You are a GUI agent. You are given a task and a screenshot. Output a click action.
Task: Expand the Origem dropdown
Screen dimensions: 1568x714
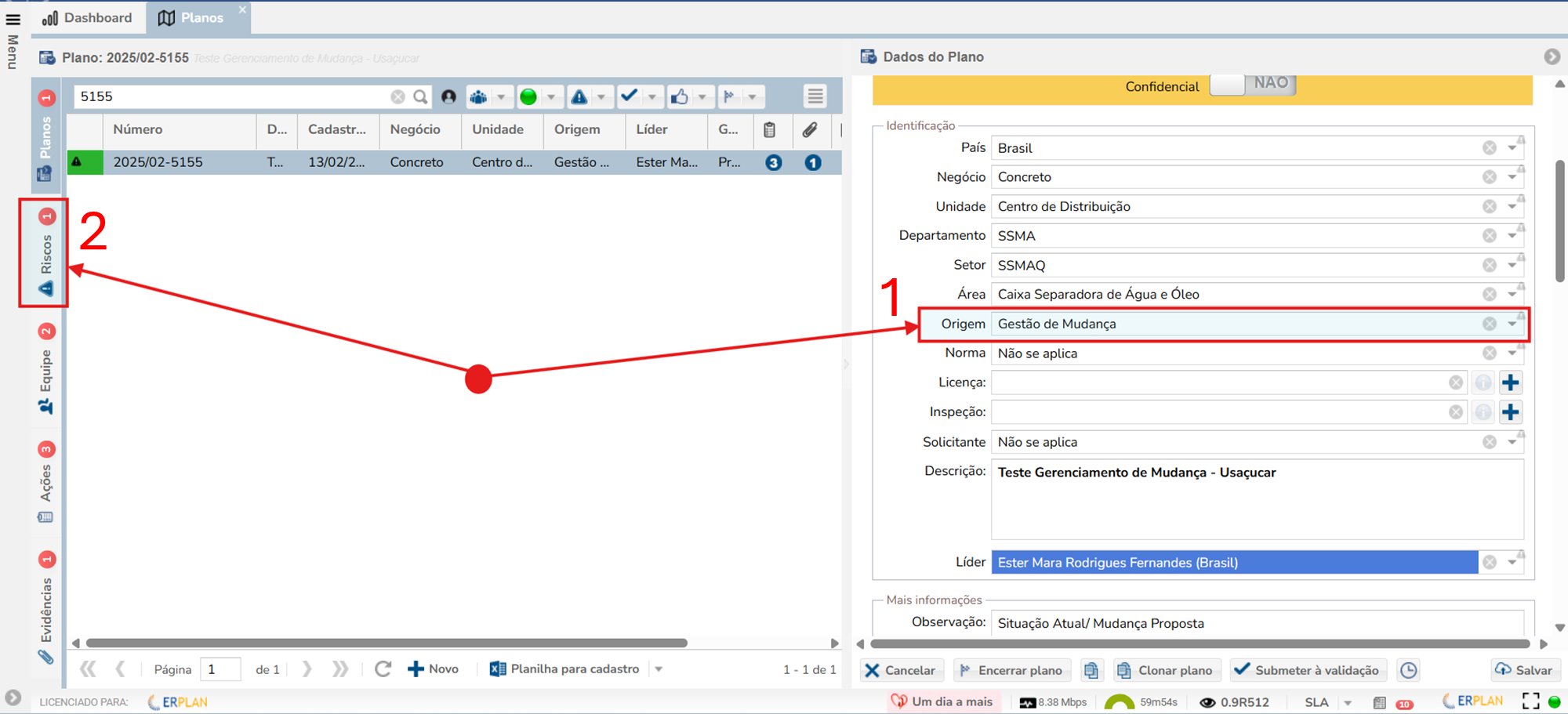click(x=1512, y=324)
